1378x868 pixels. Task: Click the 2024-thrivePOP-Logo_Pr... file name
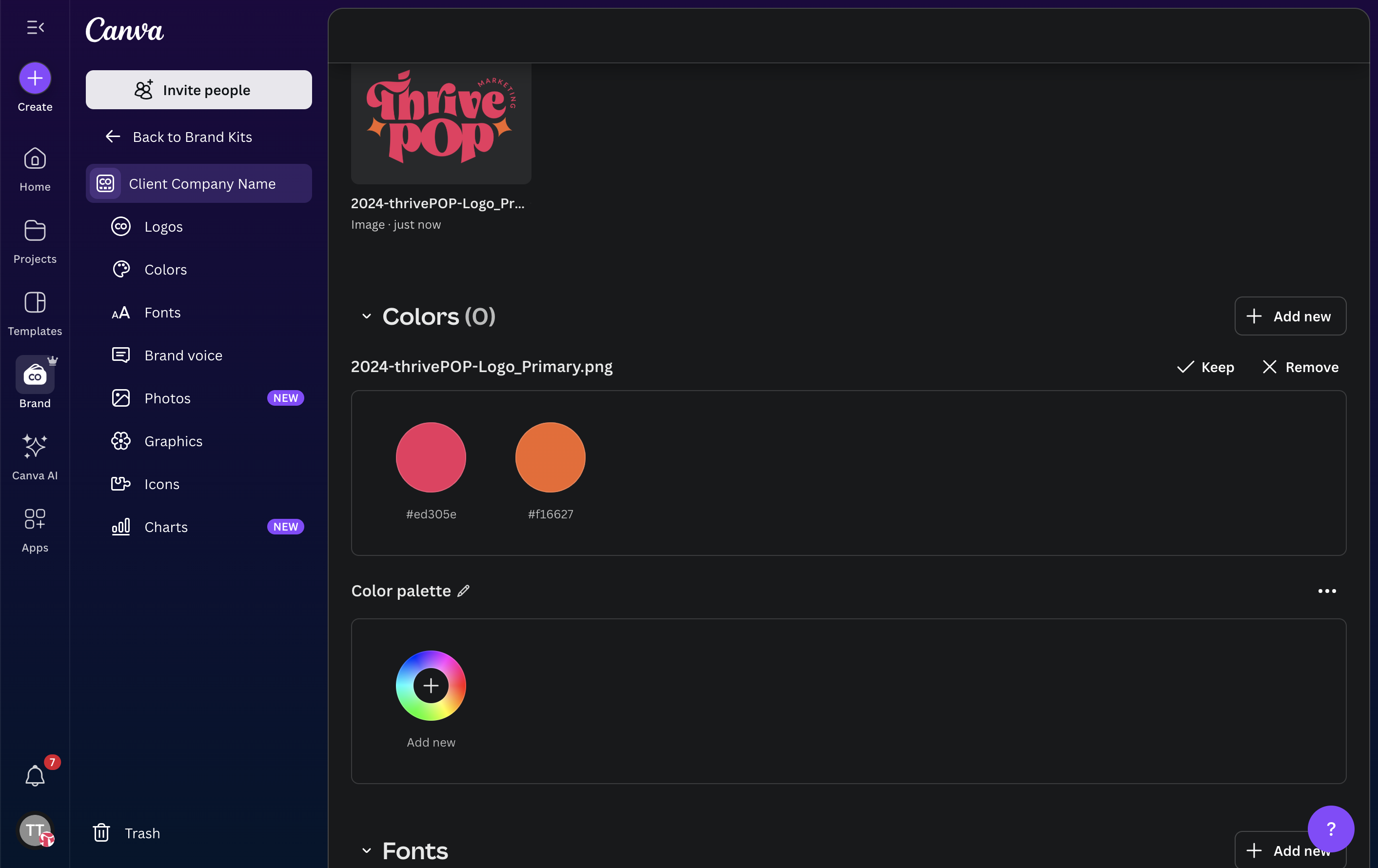point(438,203)
